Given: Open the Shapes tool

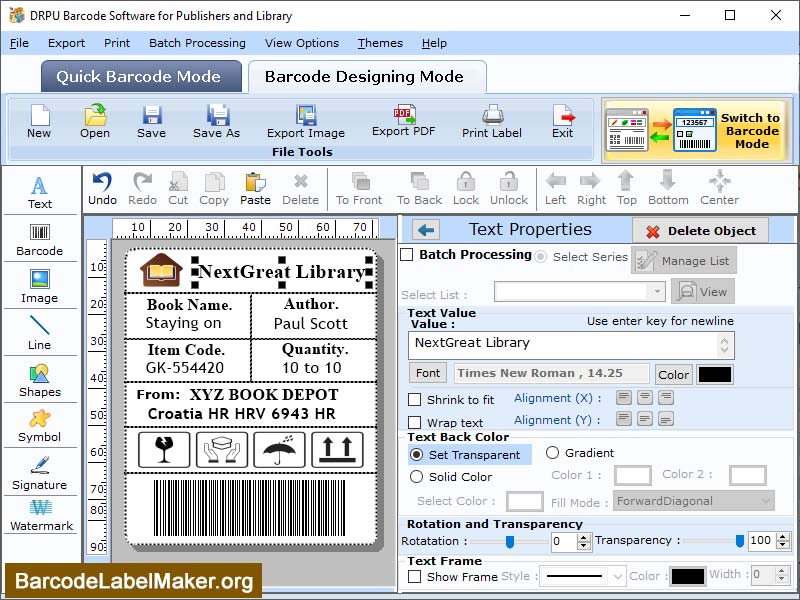Looking at the screenshot, I should [x=40, y=380].
